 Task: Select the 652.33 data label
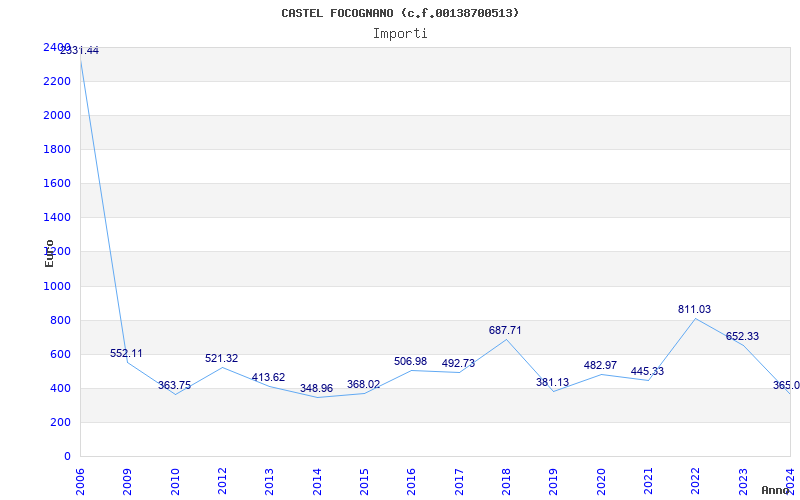coord(742,336)
